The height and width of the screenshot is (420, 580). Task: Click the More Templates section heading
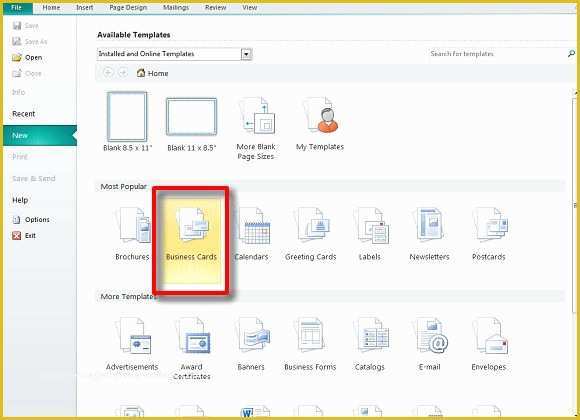(128, 296)
